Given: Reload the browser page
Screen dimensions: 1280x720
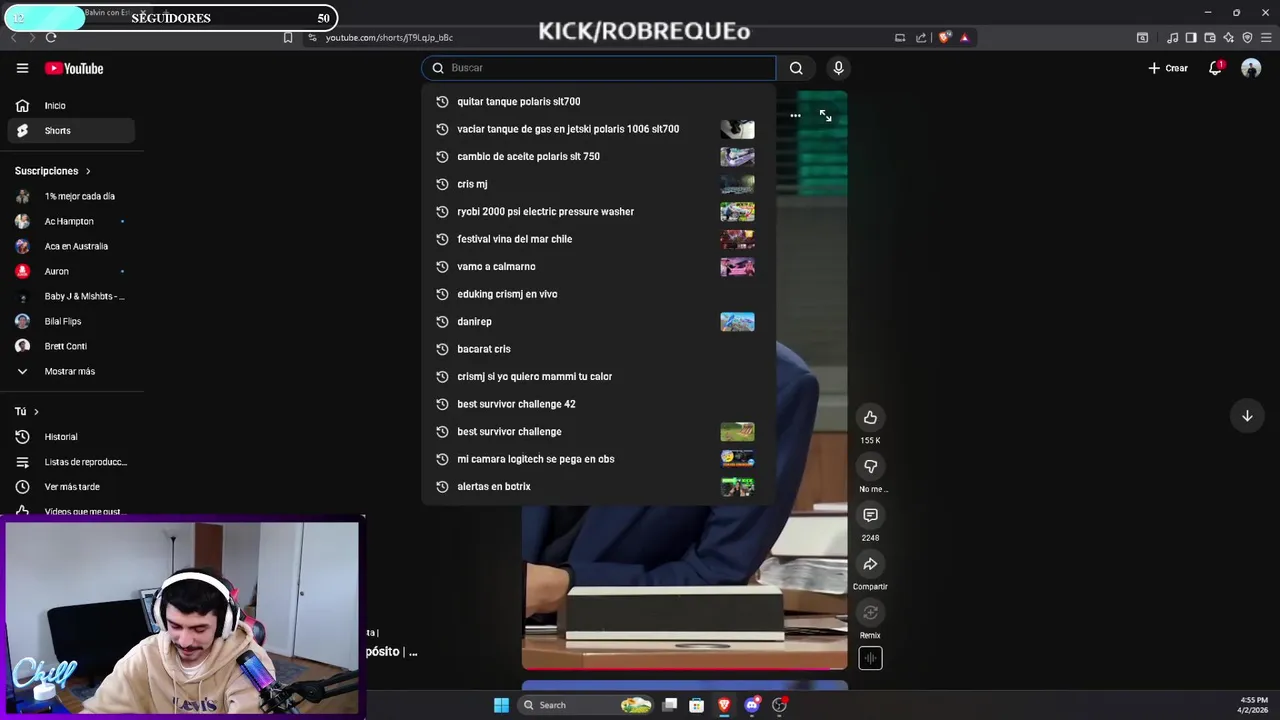Looking at the screenshot, I should pyautogui.click(x=51, y=37).
